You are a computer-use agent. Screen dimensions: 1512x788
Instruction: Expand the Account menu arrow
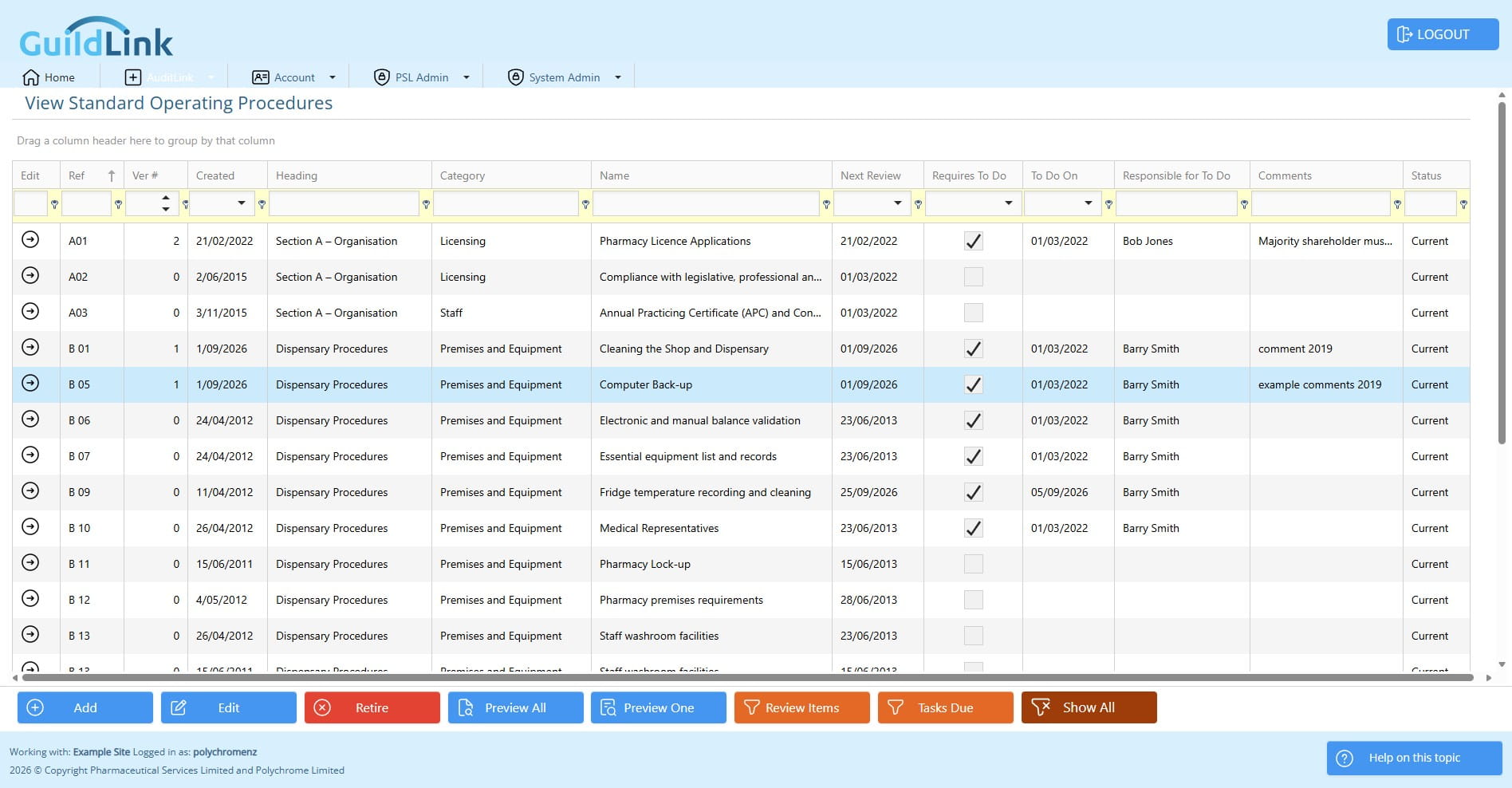tap(333, 77)
